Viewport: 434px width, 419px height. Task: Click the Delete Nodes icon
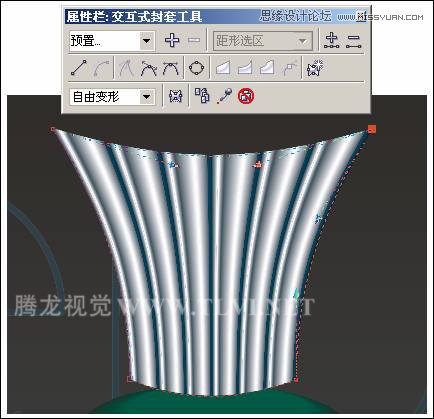(x=354, y=41)
